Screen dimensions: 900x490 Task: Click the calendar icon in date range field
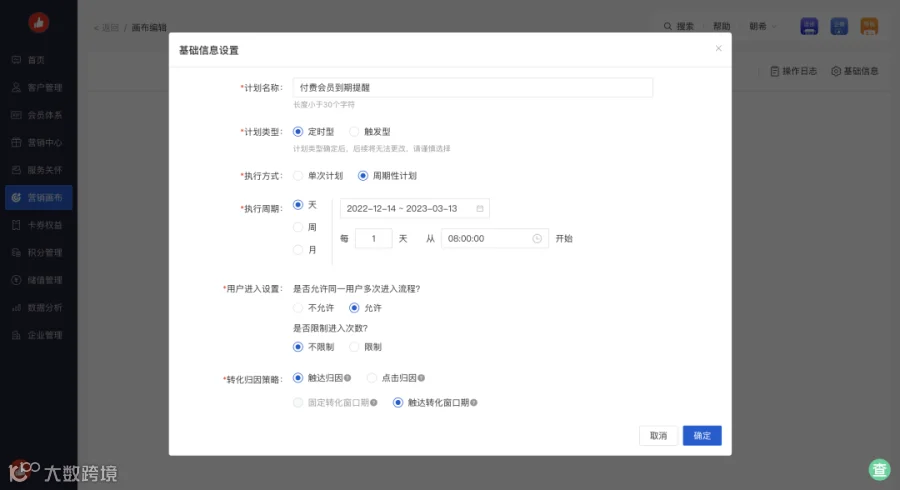(x=480, y=209)
